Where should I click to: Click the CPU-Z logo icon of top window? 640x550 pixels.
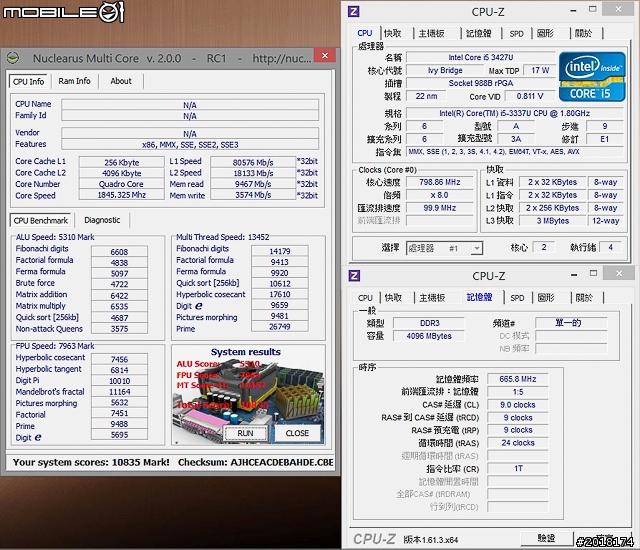[x=353, y=11]
